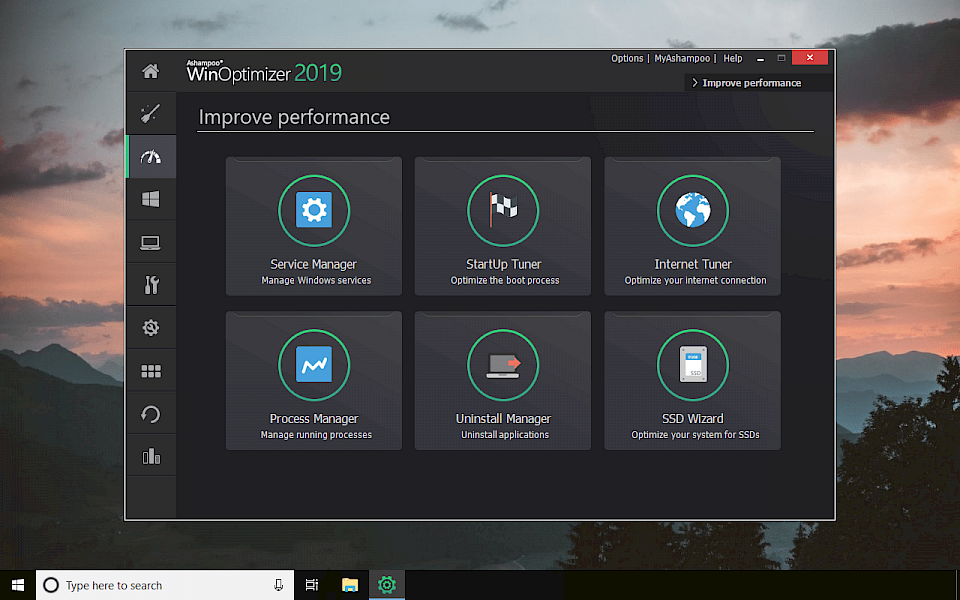Screen dimensions: 960x600
Task: Show all modules via the grid icon
Action: coord(151,371)
